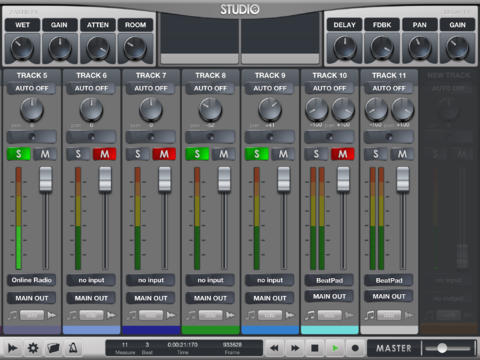
Task: Click Track 8's green color strip
Action: click(210, 330)
